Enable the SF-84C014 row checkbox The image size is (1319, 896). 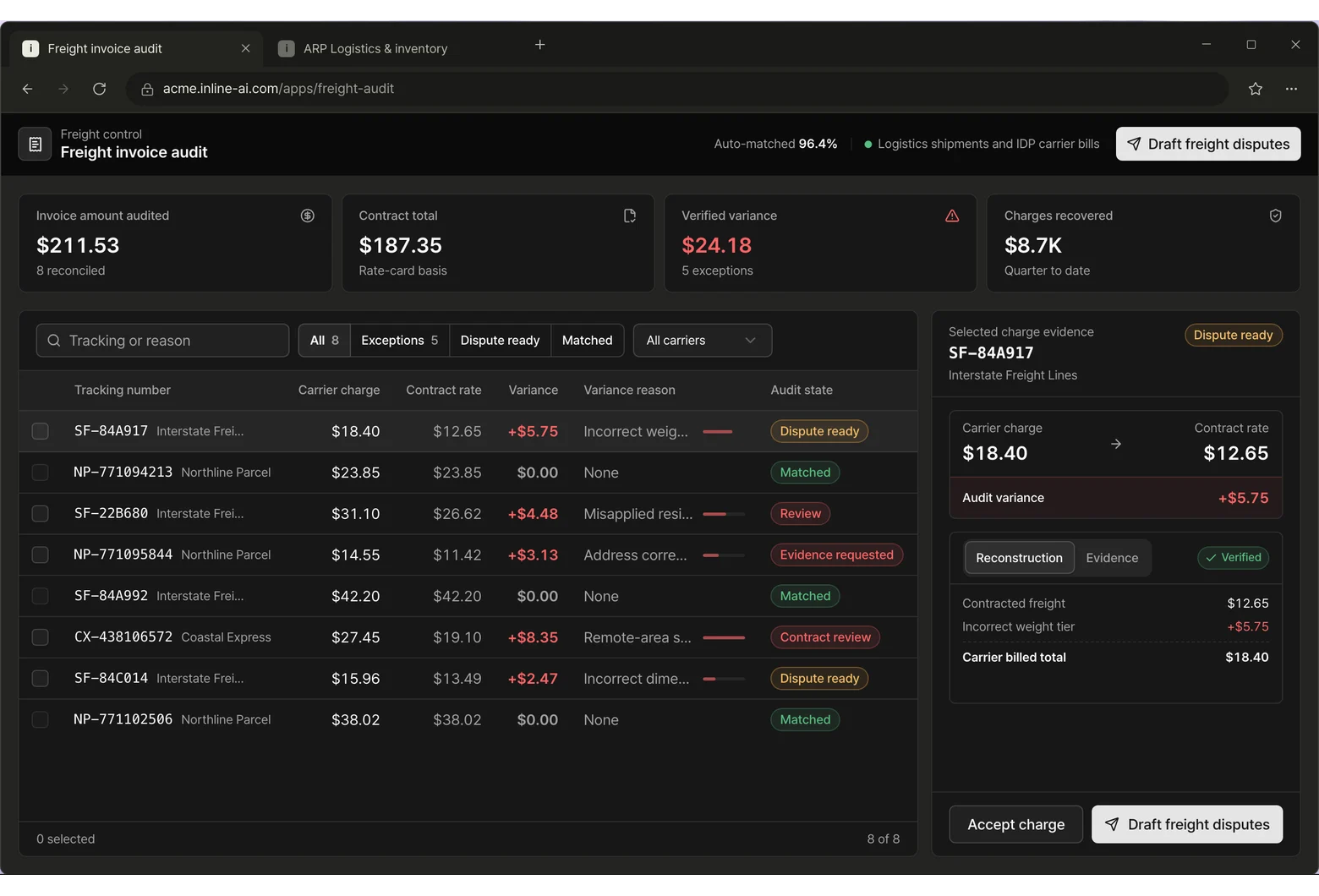click(40, 679)
